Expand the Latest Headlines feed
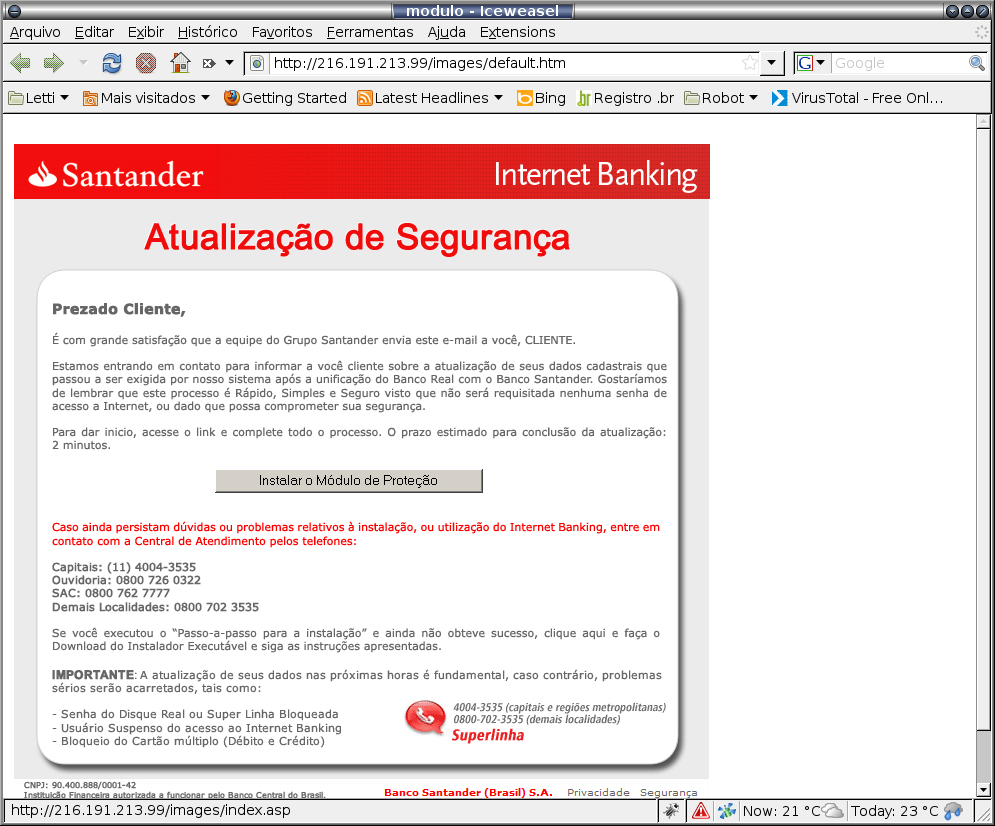 click(430, 98)
